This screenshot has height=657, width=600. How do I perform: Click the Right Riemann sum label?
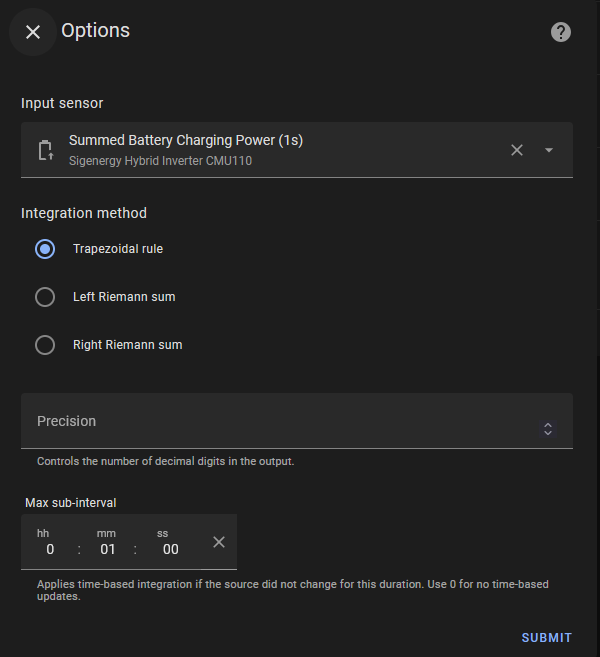pos(127,345)
